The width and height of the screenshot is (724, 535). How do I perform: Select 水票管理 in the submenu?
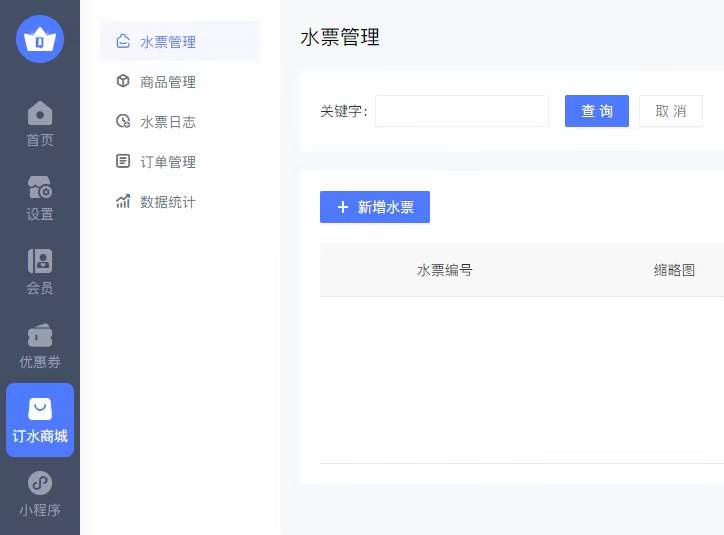pos(168,42)
